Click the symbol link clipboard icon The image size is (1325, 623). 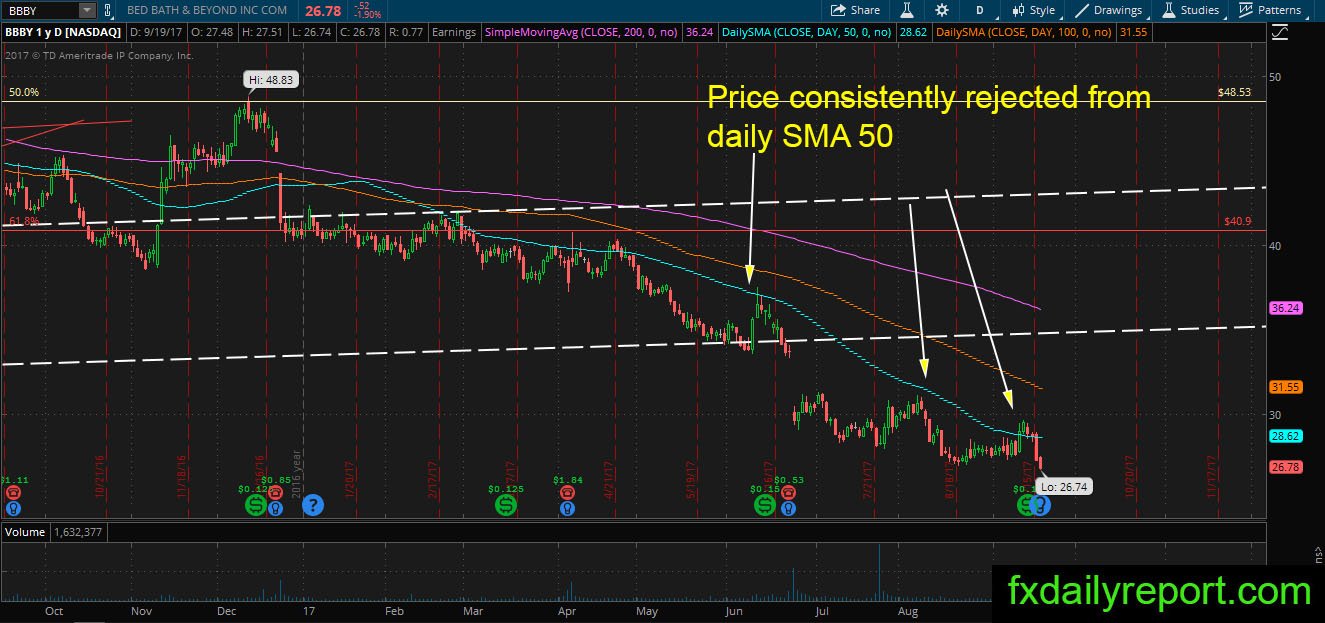click(109, 10)
